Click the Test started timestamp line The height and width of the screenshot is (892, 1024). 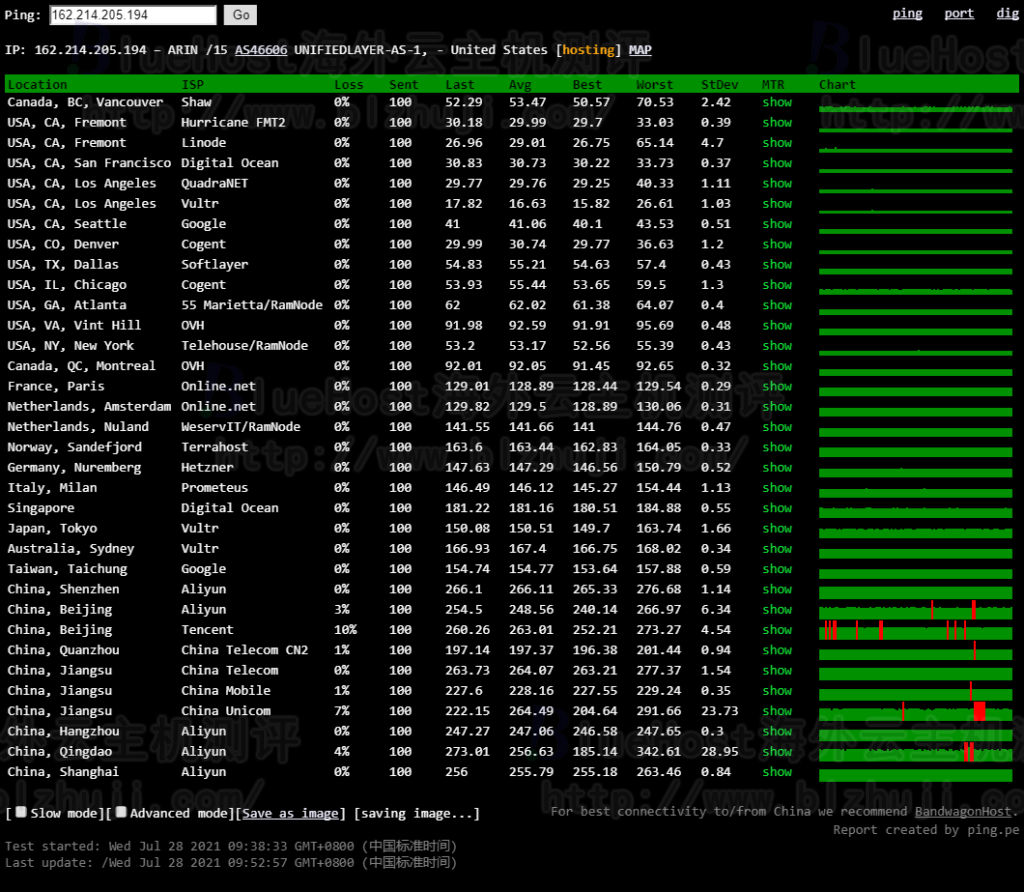click(x=231, y=846)
